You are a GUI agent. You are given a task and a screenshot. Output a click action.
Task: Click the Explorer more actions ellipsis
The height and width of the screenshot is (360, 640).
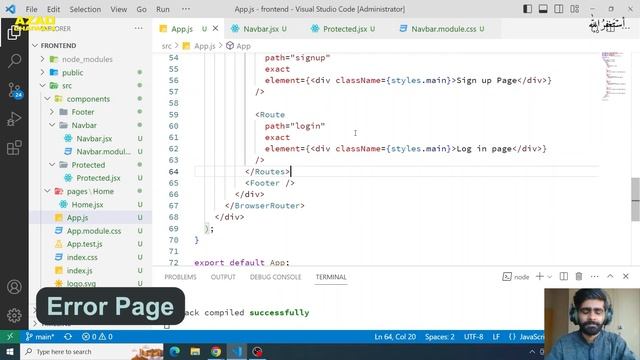coord(139,29)
